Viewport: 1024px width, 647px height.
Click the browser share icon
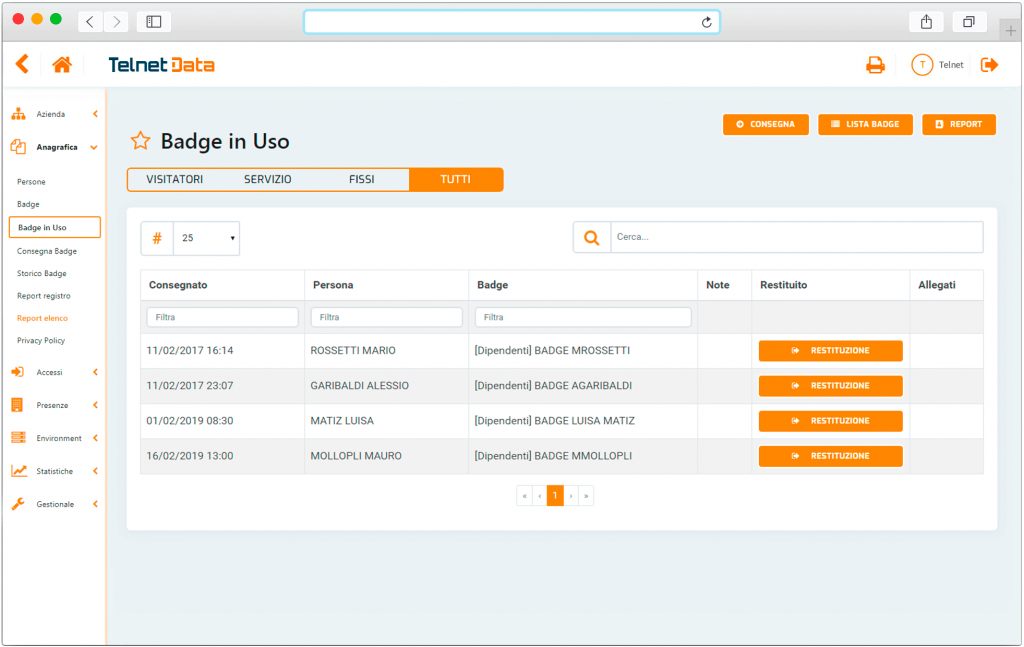pos(926,22)
